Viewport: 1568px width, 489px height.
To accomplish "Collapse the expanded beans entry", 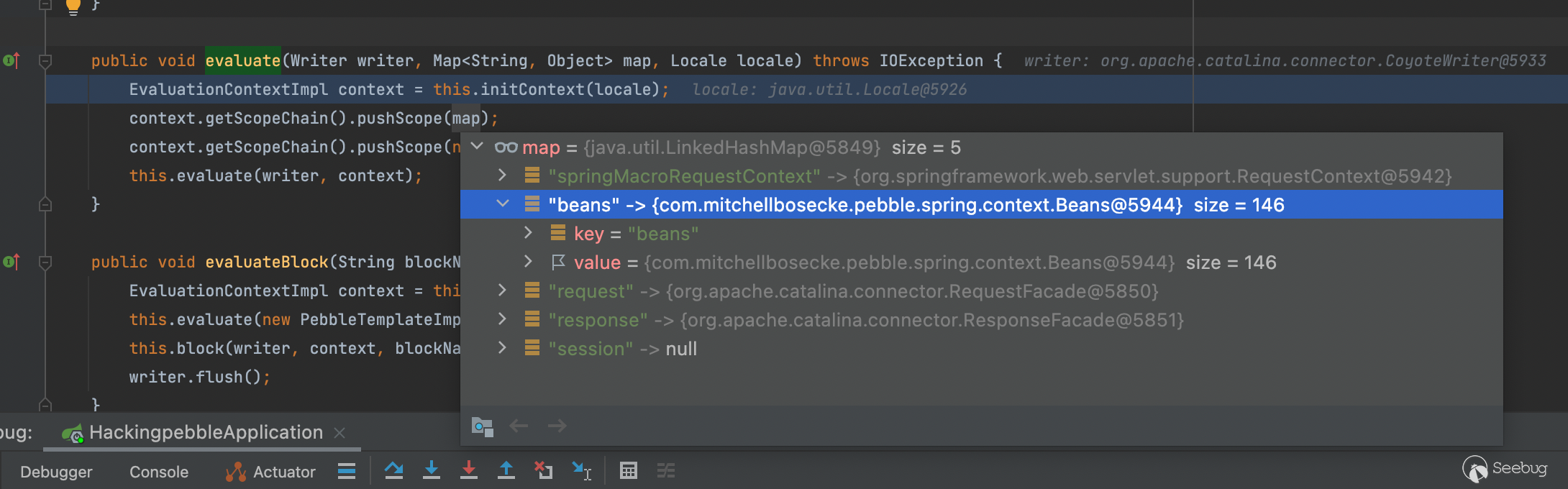I will pyautogui.click(x=503, y=204).
